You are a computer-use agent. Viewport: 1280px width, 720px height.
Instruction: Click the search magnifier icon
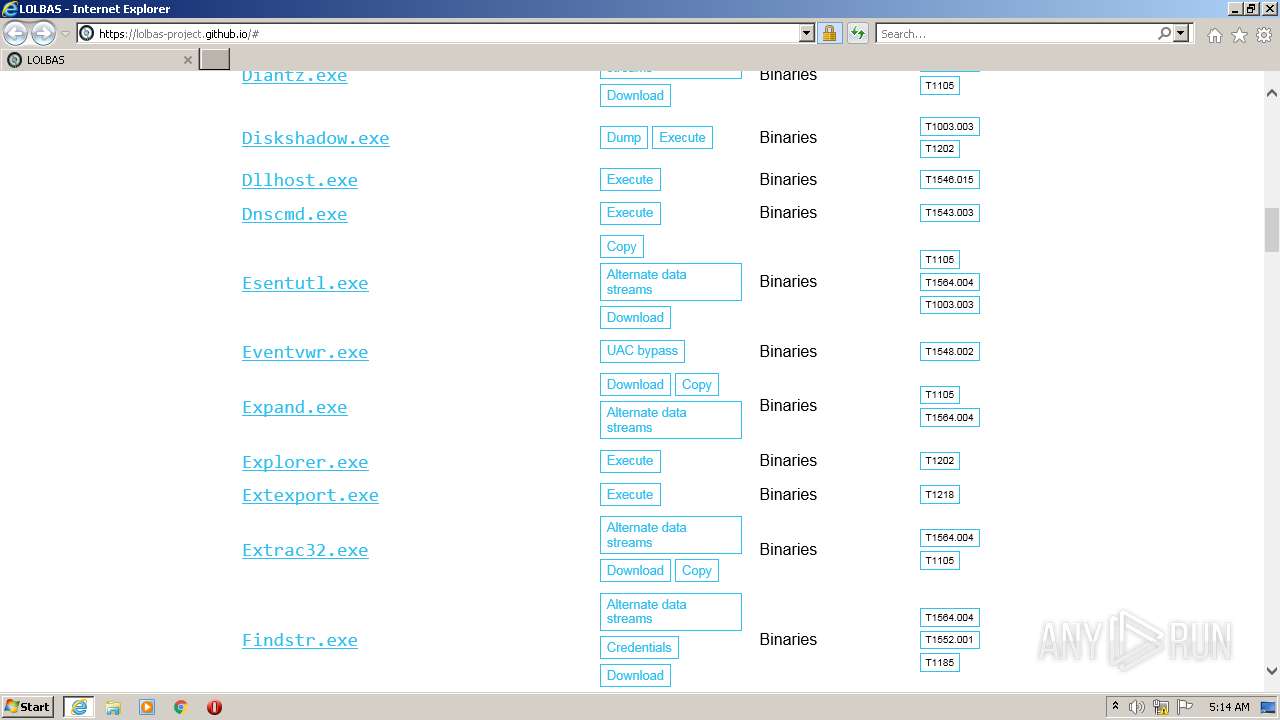pos(1164,33)
